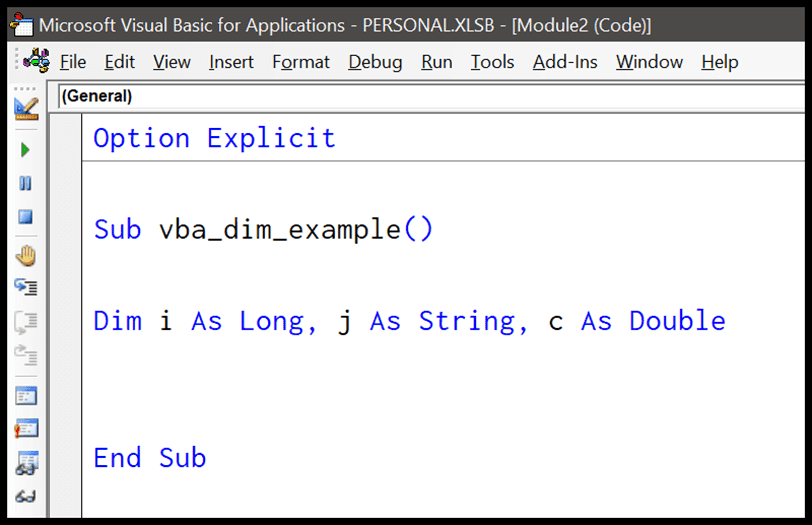Image resolution: width=812 pixels, height=525 pixels.
Task: Toggle breakpoint using the hand icon
Action: (x=26, y=256)
